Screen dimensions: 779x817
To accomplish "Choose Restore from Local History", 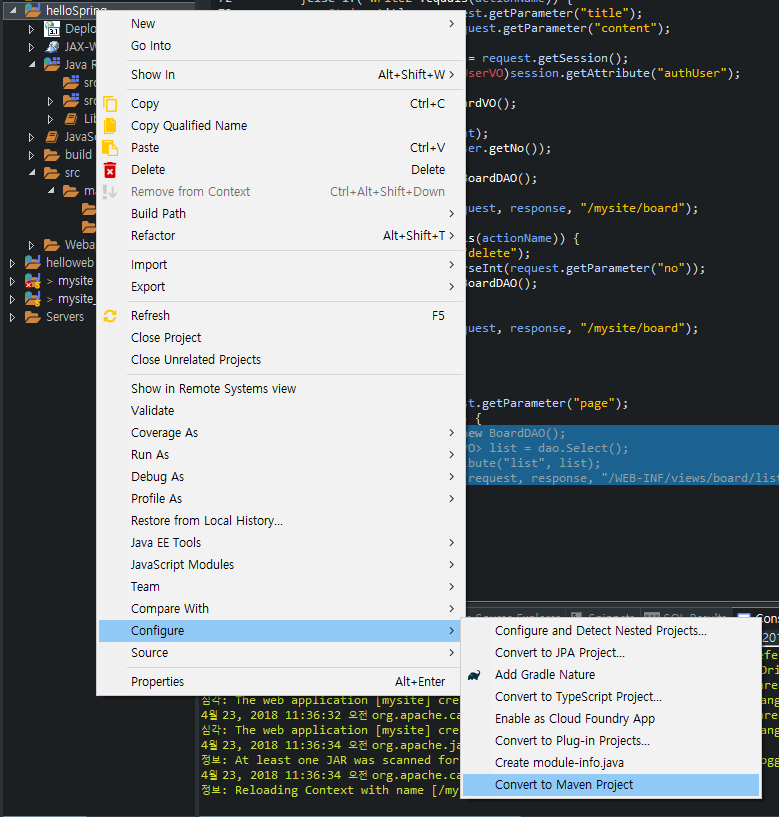I will click(206, 521).
